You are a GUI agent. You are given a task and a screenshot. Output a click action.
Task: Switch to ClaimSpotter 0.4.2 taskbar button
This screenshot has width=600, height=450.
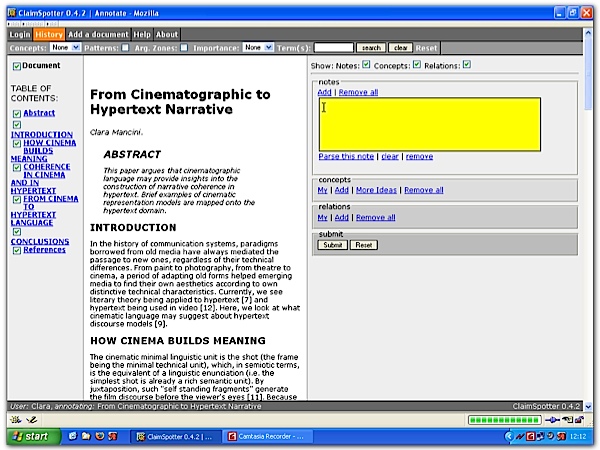pos(176,436)
